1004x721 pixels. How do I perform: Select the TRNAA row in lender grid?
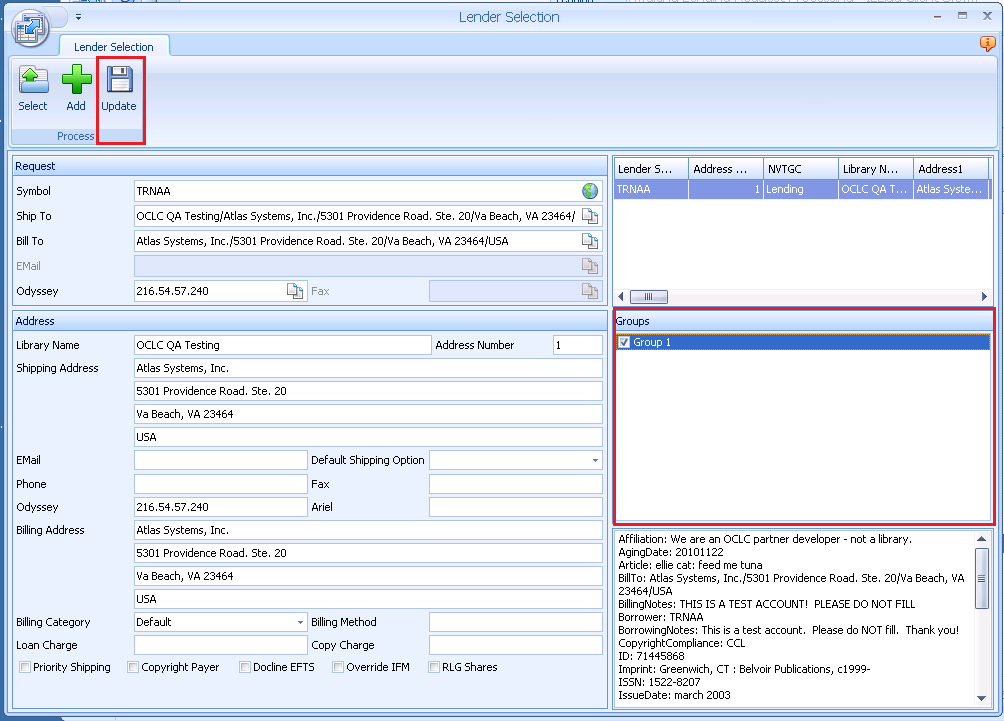(650, 189)
